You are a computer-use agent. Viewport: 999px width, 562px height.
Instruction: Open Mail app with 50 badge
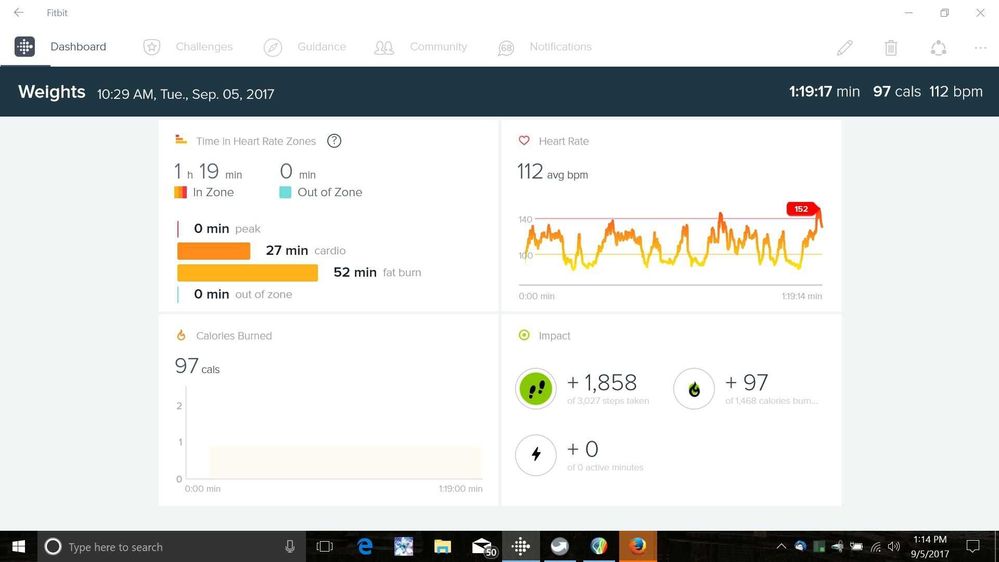482,547
